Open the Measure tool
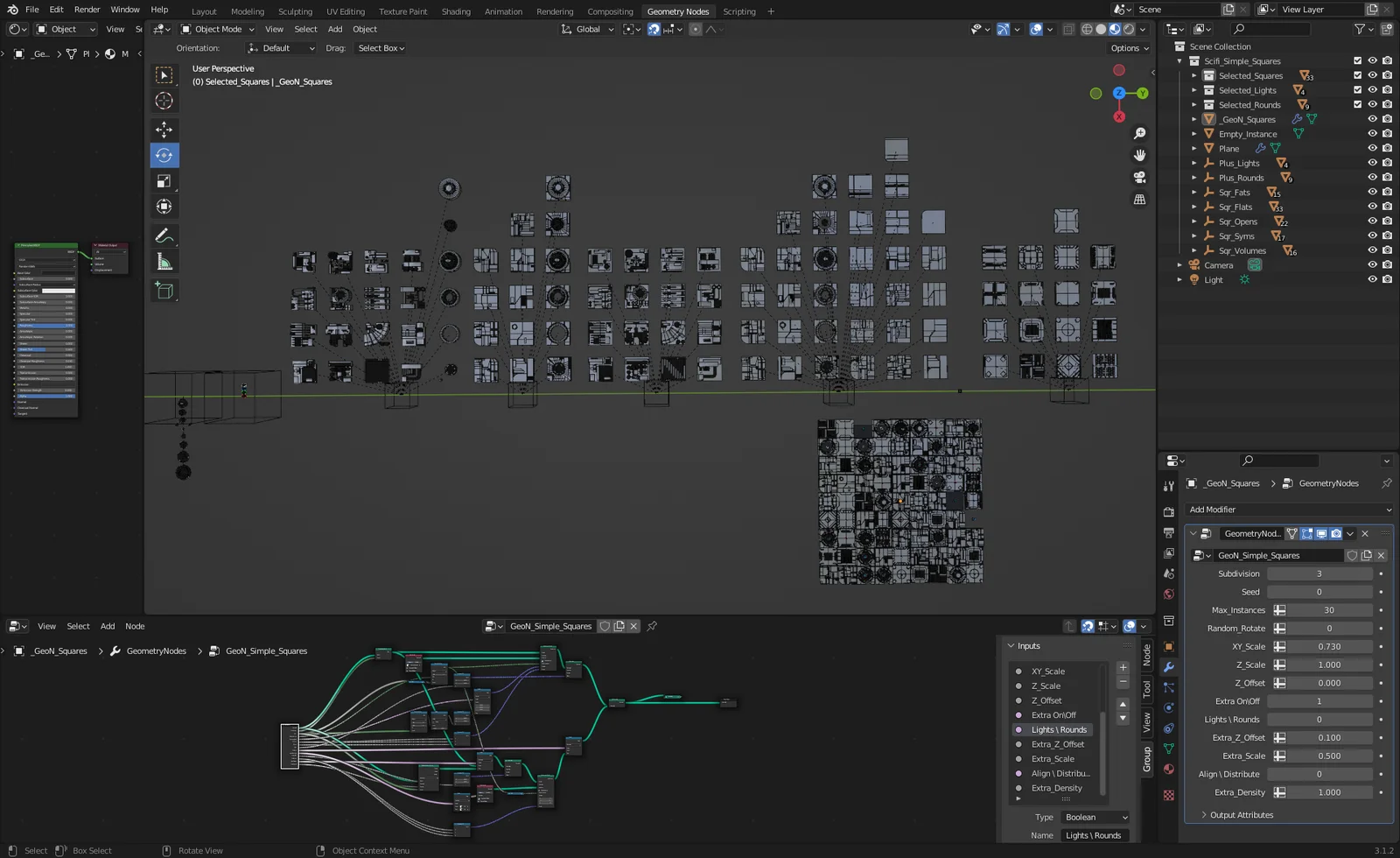This screenshot has height=858, width=1400. point(164,261)
